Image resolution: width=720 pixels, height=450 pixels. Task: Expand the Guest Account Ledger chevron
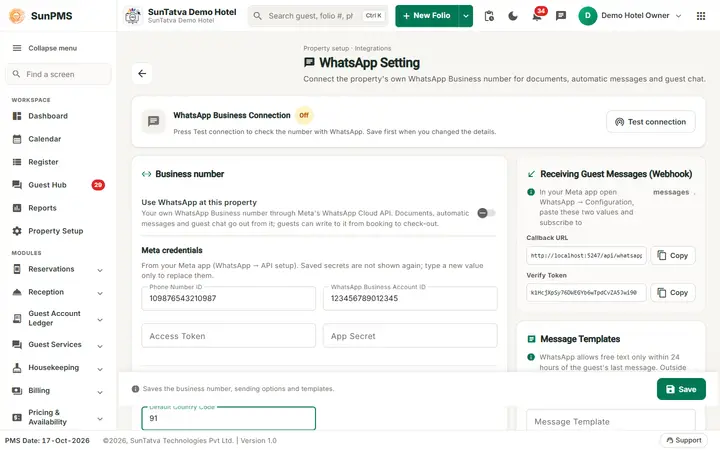point(100,320)
